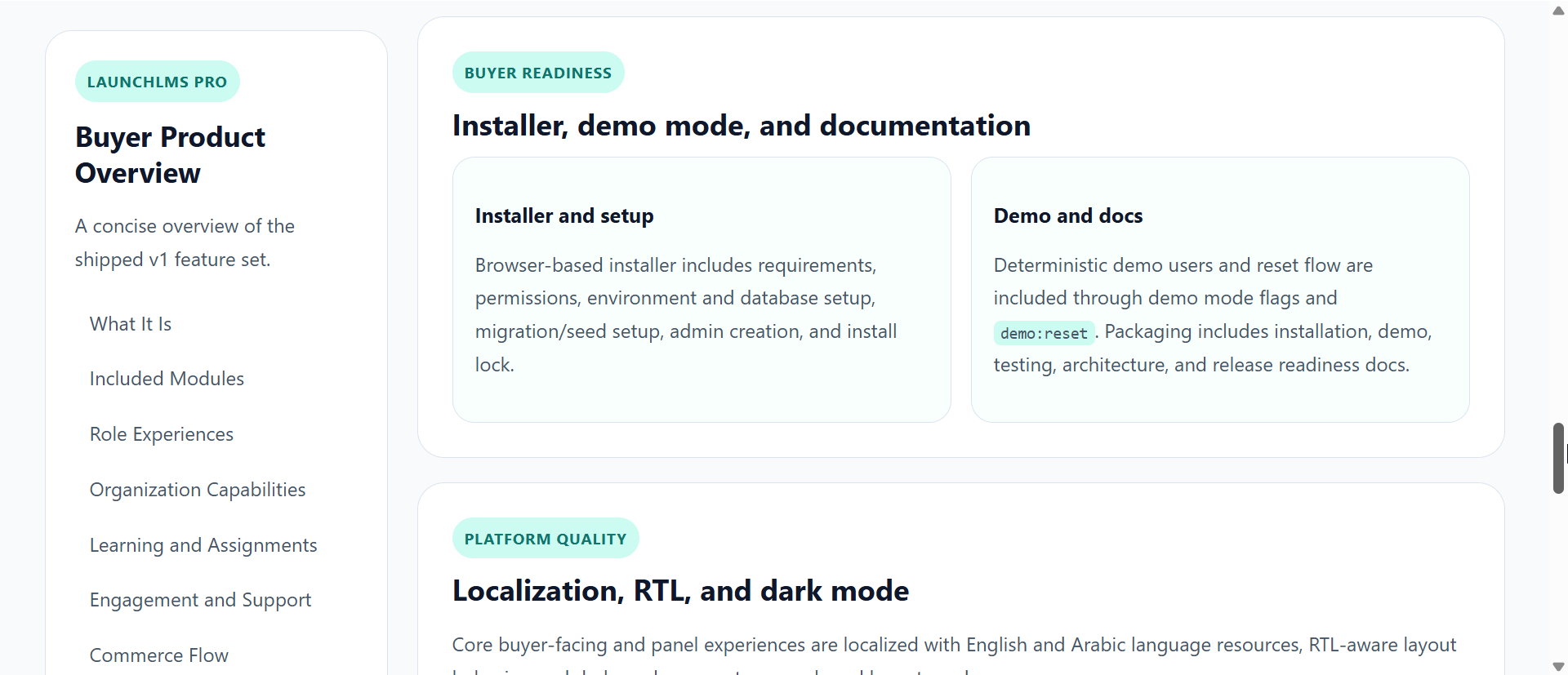Image resolution: width=1568 pixels, height=675 pixels.
Task: Click the Buyer Product Overview sidebar heading
Action: pos(170,155)
